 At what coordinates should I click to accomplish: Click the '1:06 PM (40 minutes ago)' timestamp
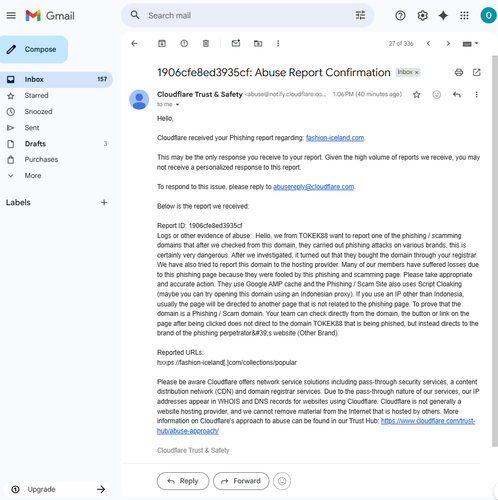367,94
